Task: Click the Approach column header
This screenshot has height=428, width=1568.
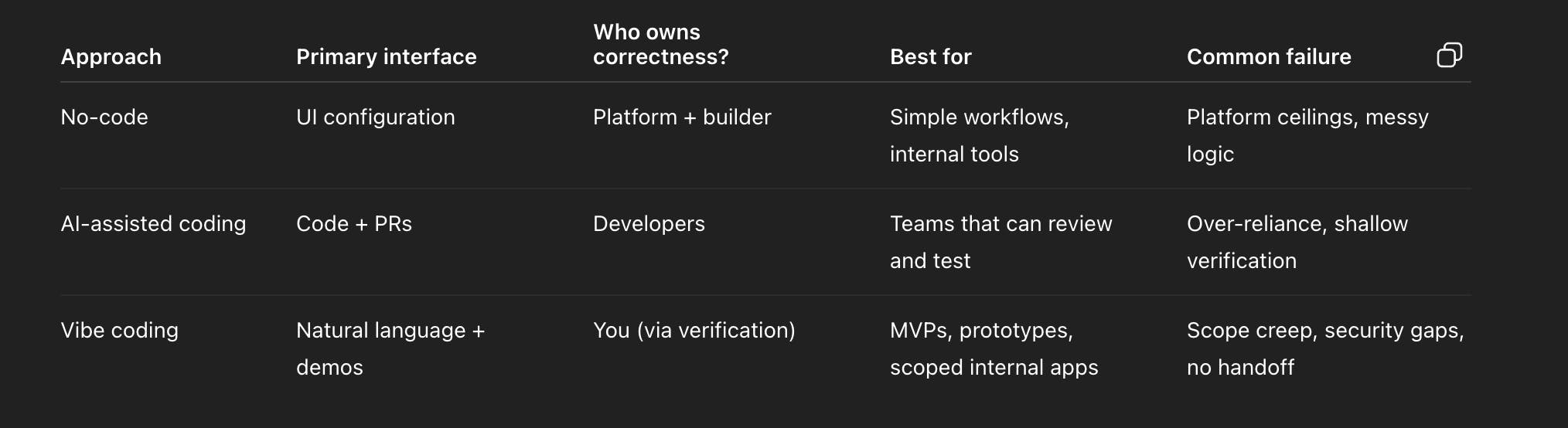Action: (111, 57)
